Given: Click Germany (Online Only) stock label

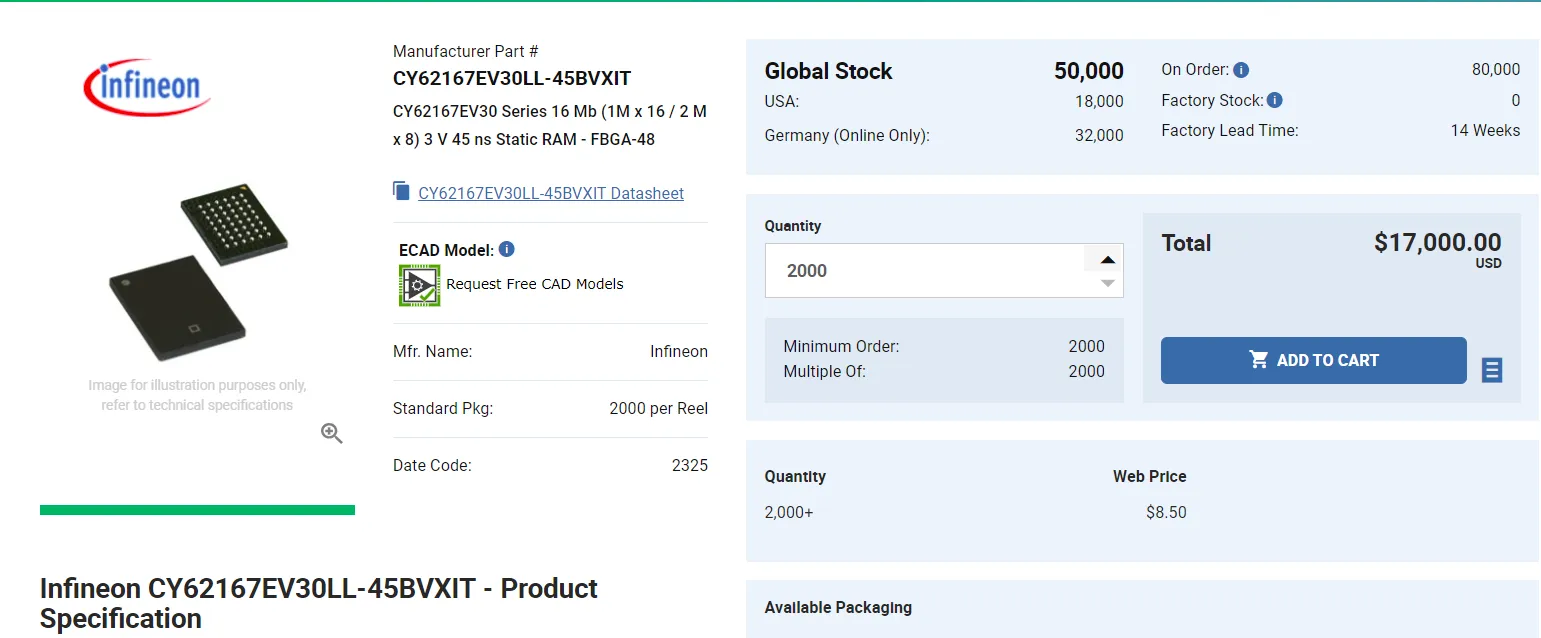Looking at the screenshot, I should click(847, 135).
